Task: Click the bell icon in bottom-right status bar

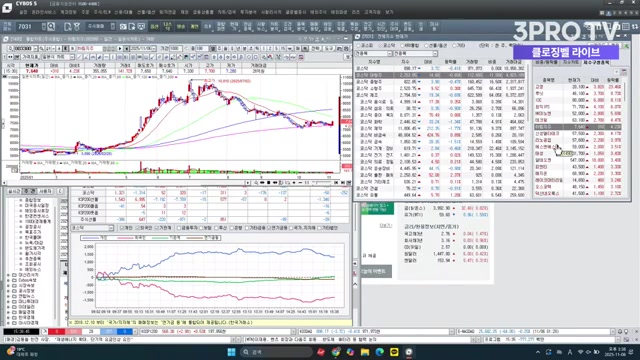Action: click(x=620, y=332)
